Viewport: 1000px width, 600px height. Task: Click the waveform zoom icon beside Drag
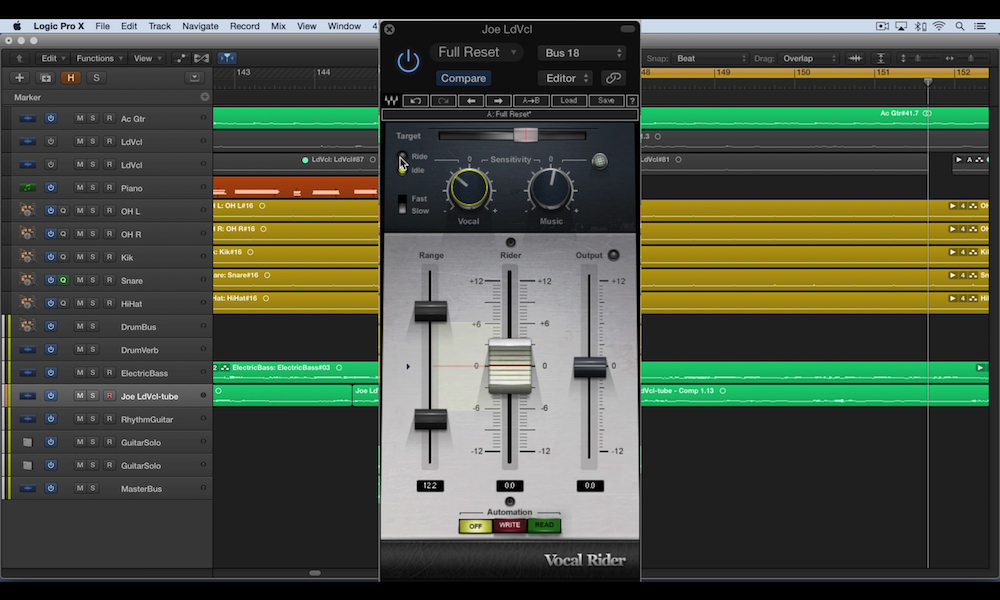tap(855, 58)
